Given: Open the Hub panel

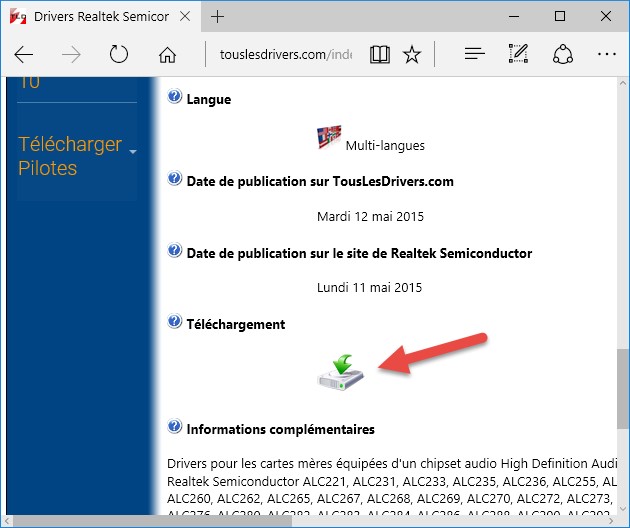Looking at the screenshot, I should pos(474,55).
